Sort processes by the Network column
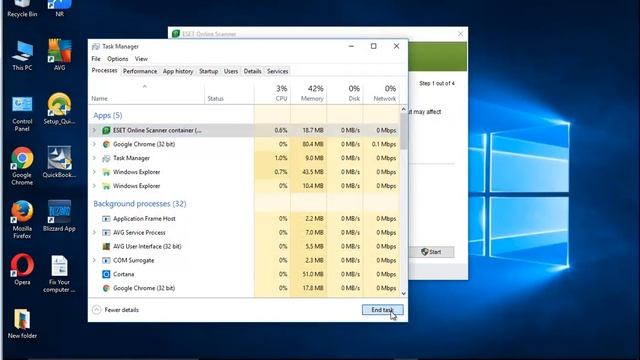 tap(381, 93)
